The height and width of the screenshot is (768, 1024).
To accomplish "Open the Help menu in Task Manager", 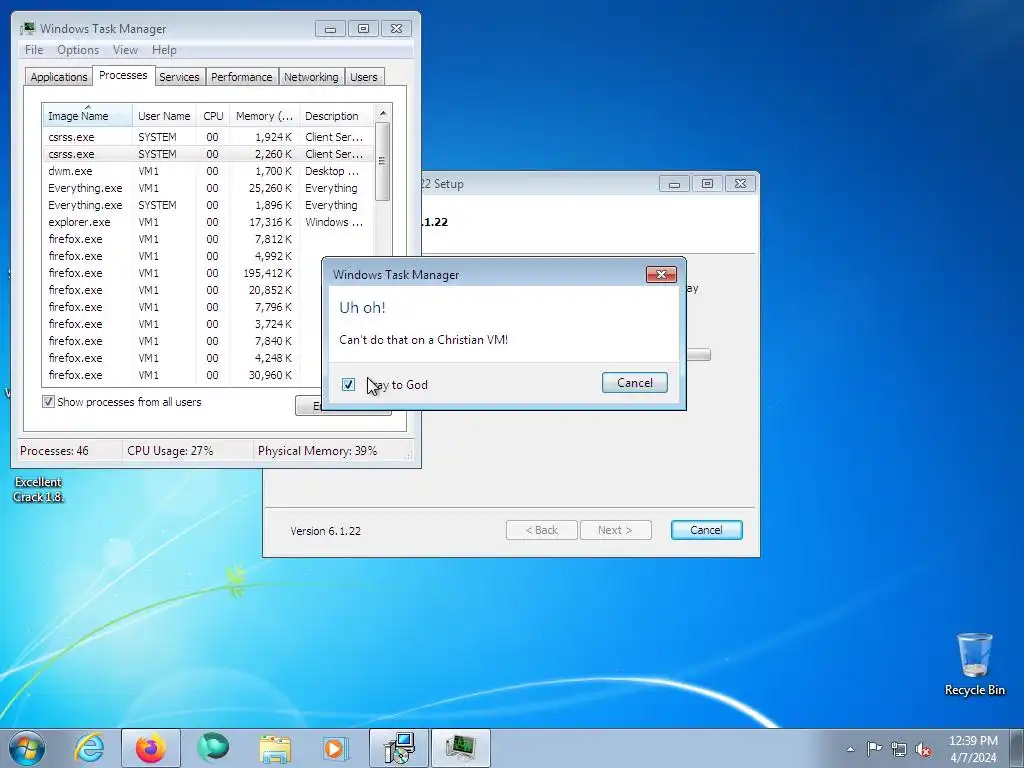I will [164, 50].
